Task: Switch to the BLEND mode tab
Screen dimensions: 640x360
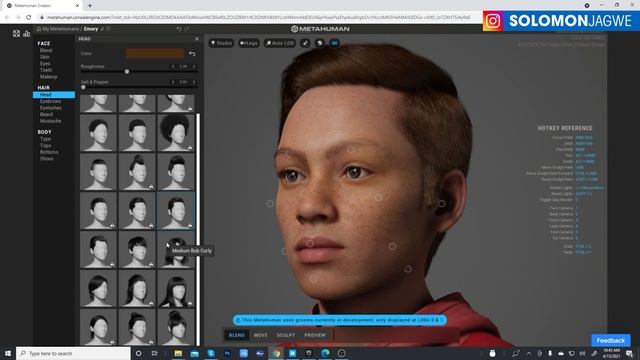Action: (237, 335)
